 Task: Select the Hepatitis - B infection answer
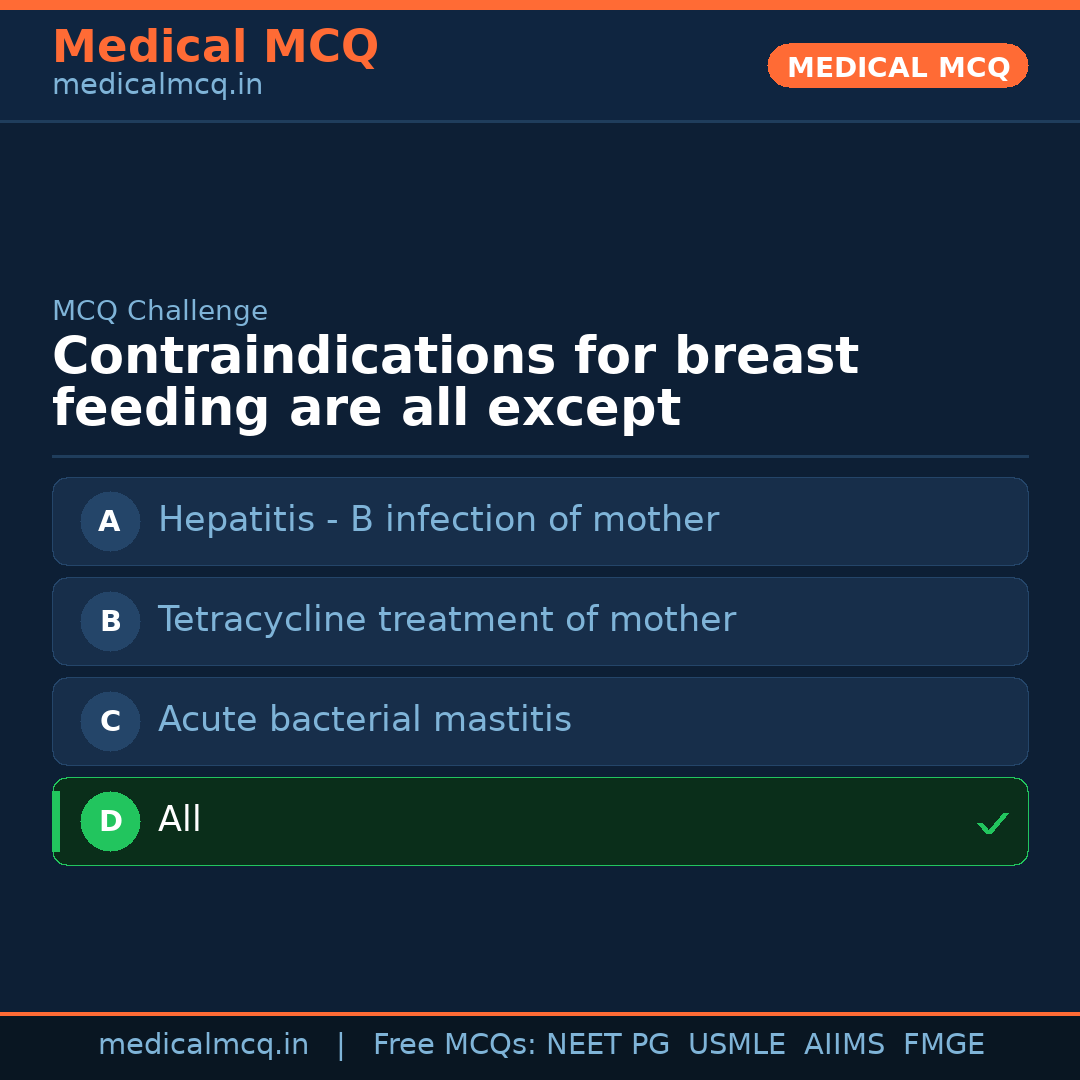coord(438,520)
